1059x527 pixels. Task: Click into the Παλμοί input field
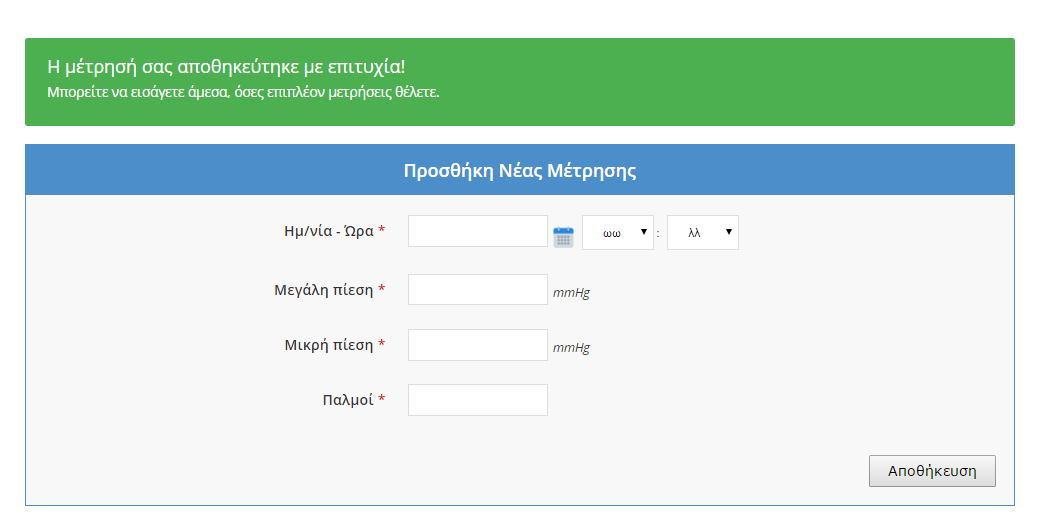pyautogui.click(x=477, y=400)
